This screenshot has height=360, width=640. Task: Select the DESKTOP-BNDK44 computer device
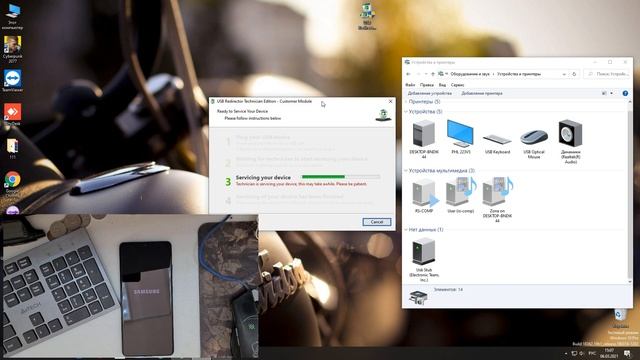[424, 139]
